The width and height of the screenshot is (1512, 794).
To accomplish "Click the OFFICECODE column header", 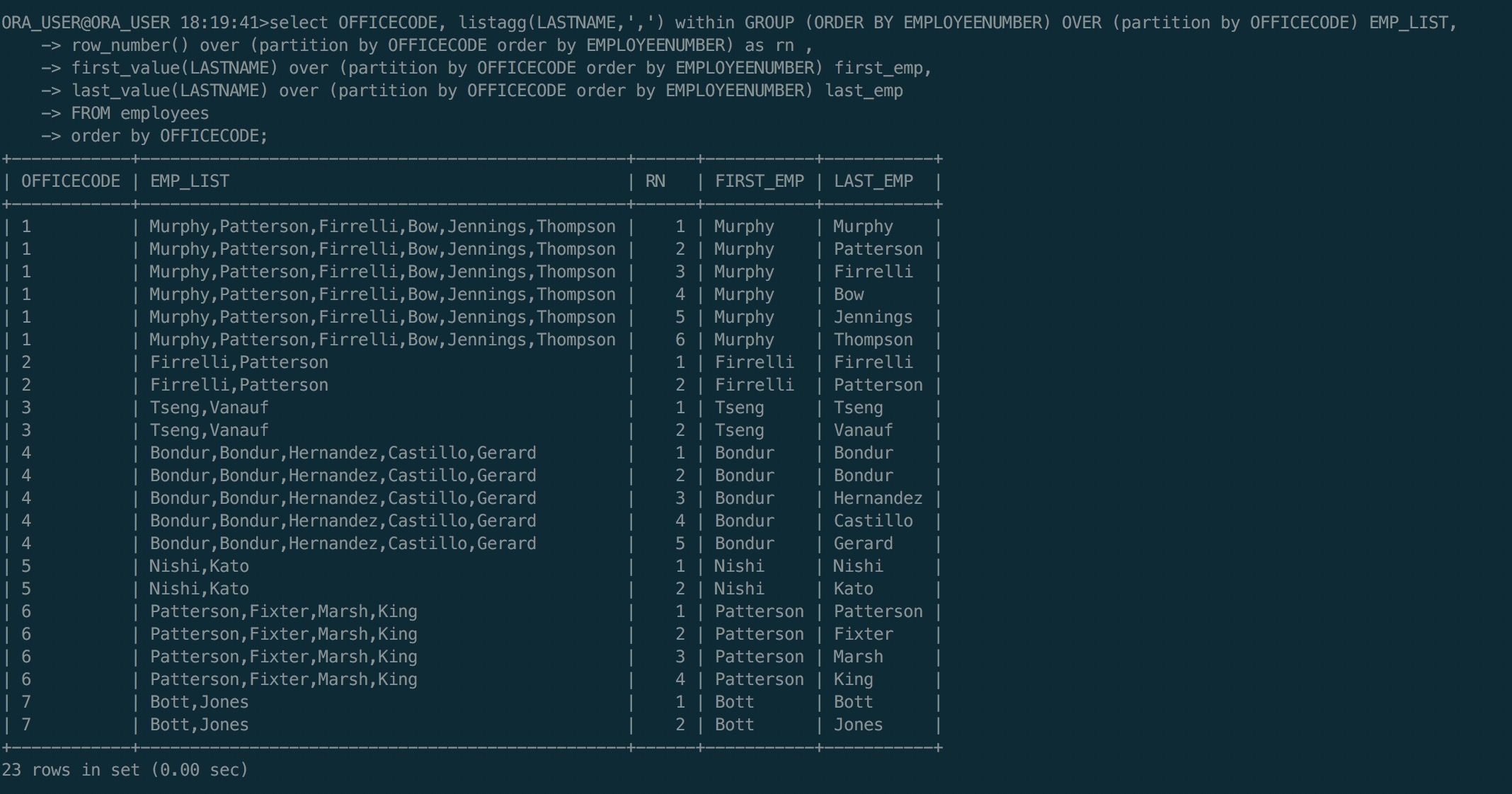I will (x=71, y=181).
